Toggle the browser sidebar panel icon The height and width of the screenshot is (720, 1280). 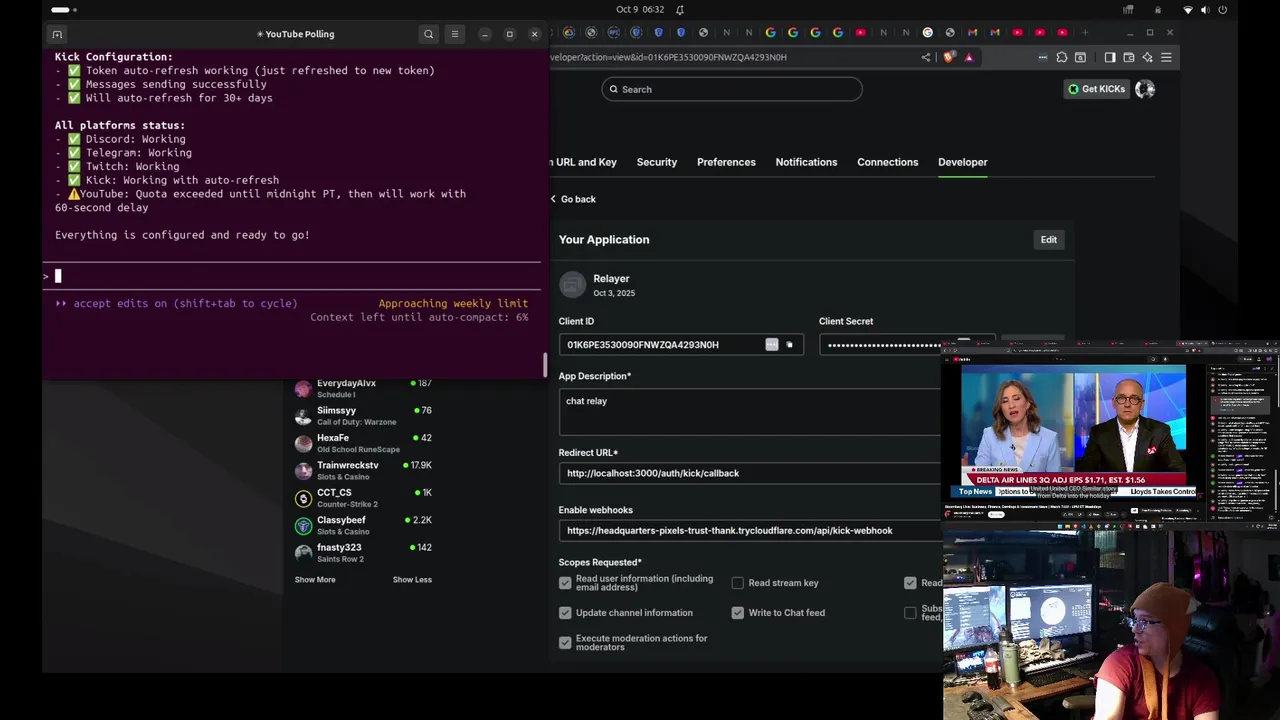click(1110, 57)
